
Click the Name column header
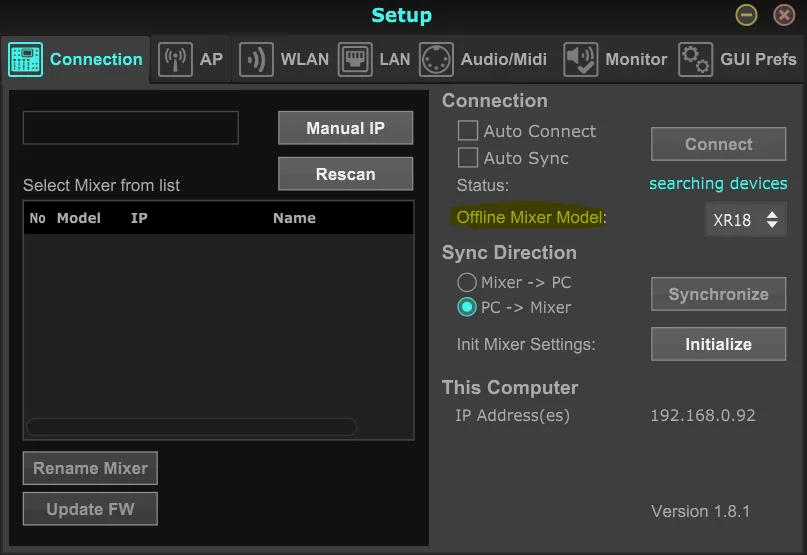tap(294, 218)
